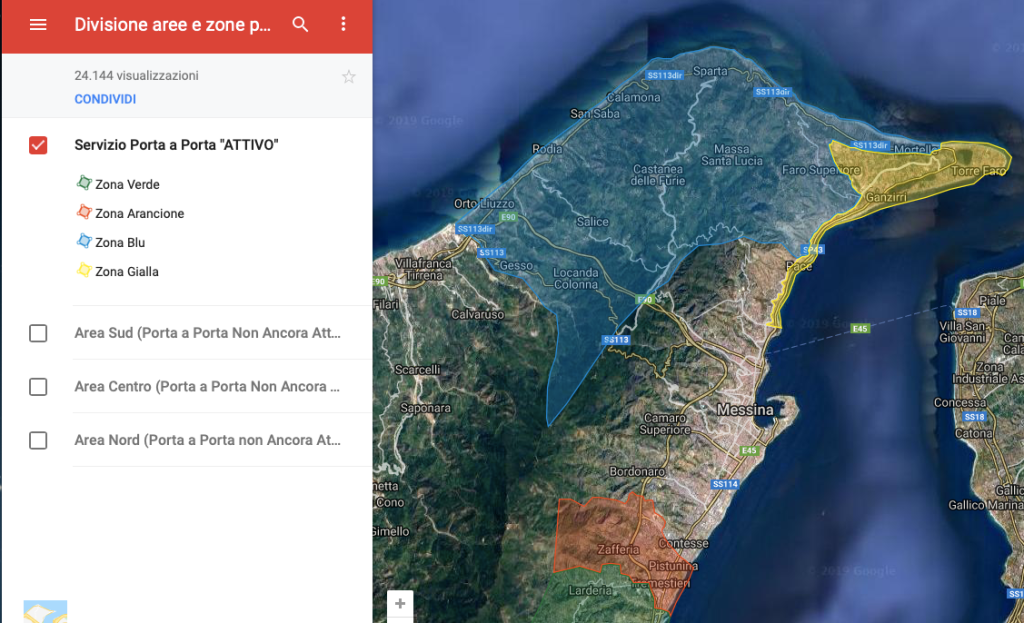Click the blue Zona Blu polygon icon
The image size is (1024, 623).
click(84, 241)
